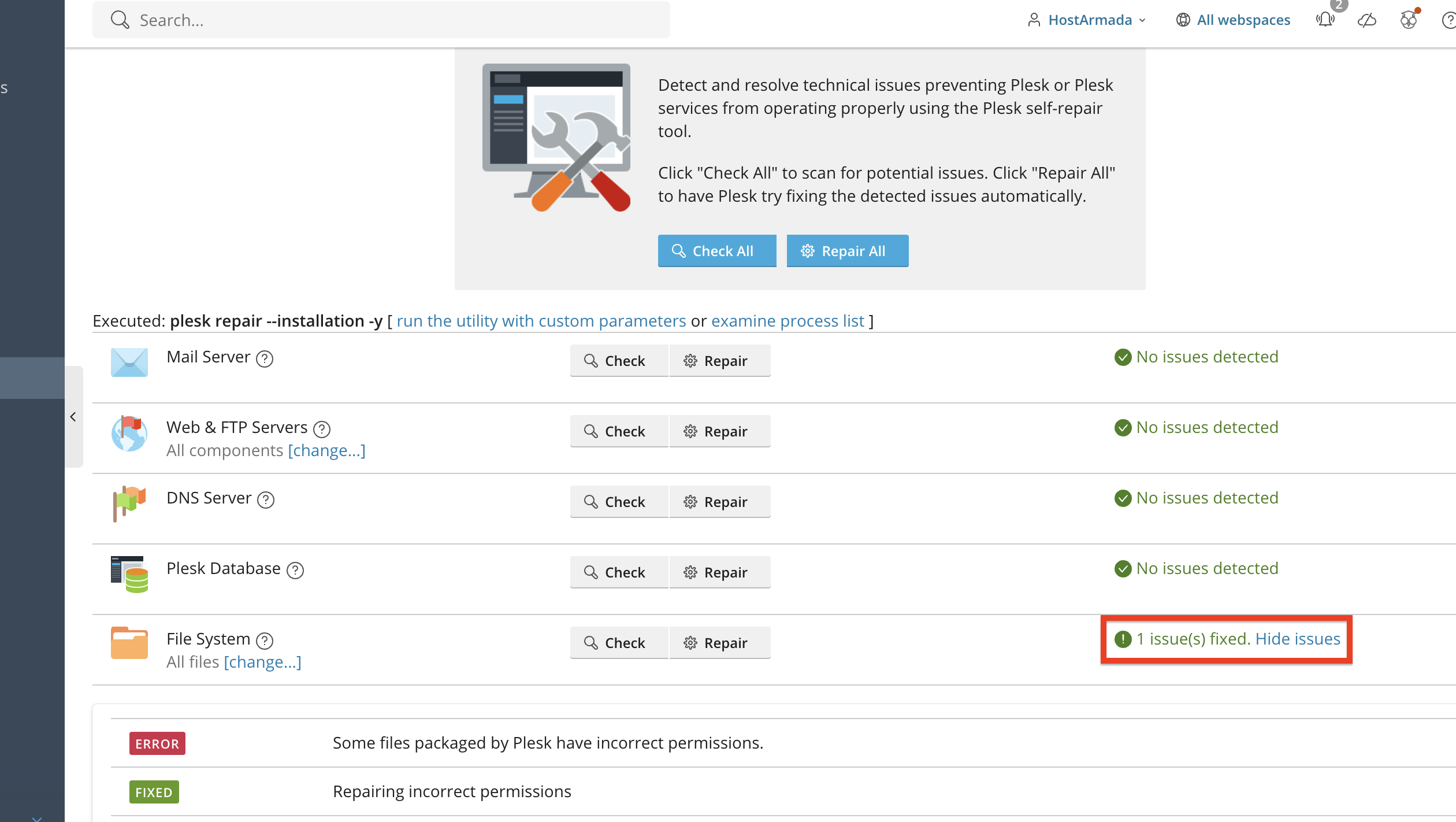Image resolution: width=1456 pixels, height=822 pixels.
Task: Repair the Mail Server
Action: [719, 361]
